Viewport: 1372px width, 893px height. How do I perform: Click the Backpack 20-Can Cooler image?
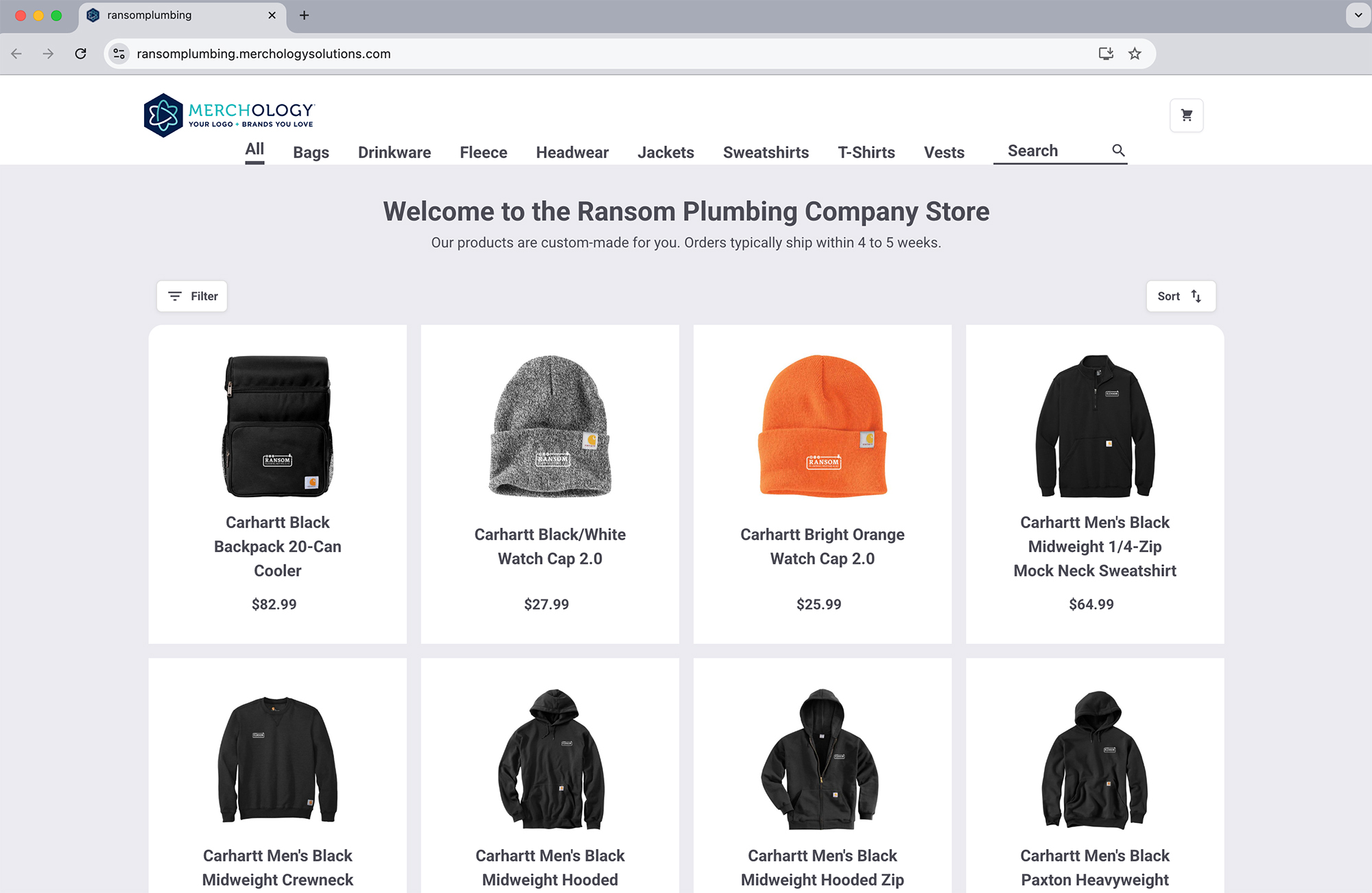tap(278, 426)
